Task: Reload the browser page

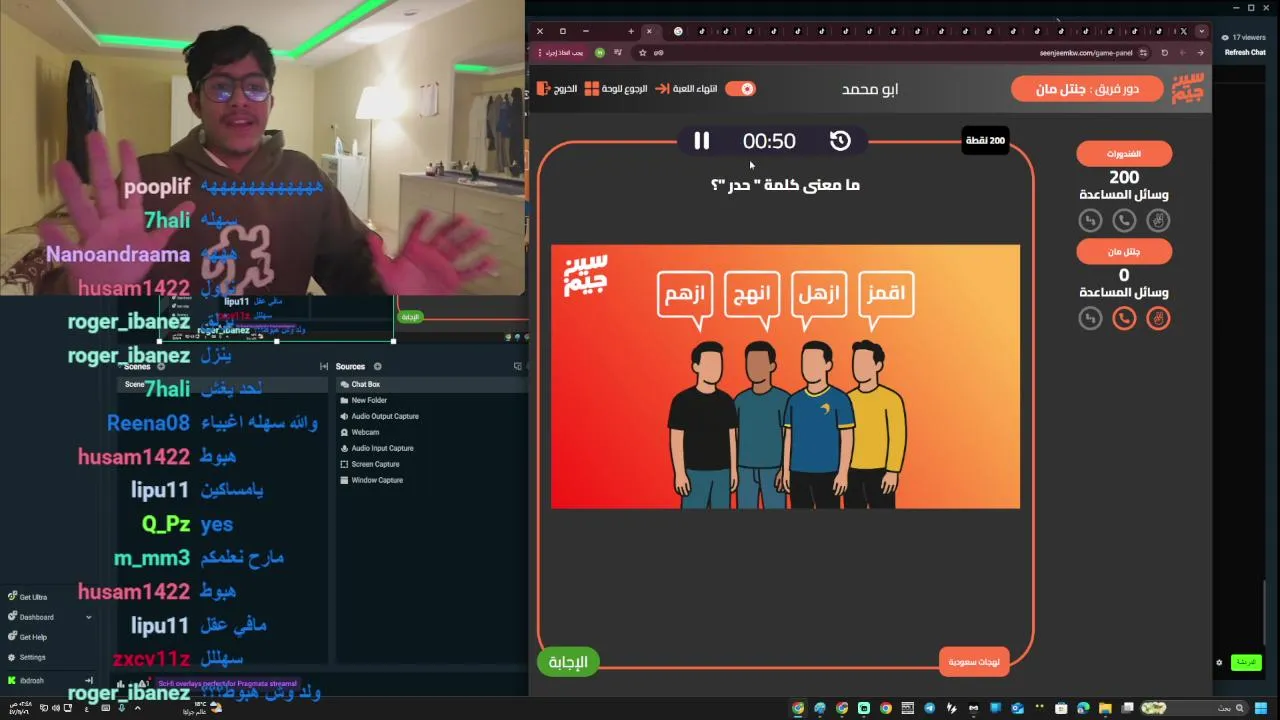Action: [1165, 53]
